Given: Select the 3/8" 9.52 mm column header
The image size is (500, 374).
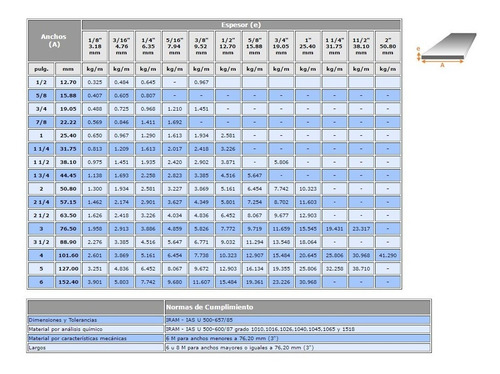Looking at the screenshot, I should 201,46.
